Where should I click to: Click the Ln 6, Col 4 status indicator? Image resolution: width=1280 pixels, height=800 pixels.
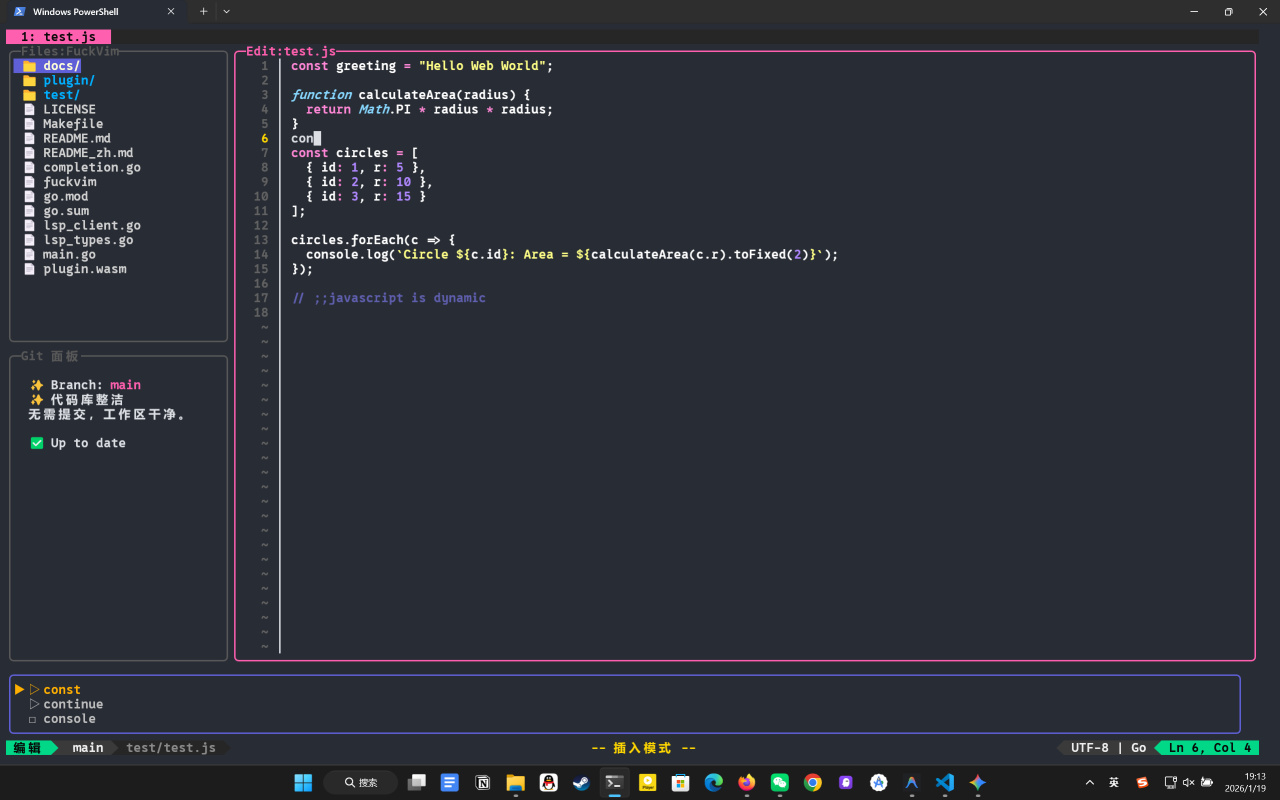click(1209, 748)
